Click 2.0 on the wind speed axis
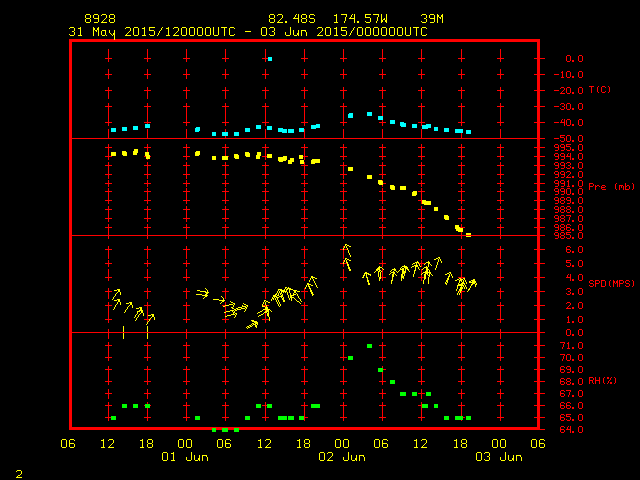Viewport: 640px width, 480px height. point(574,306)
